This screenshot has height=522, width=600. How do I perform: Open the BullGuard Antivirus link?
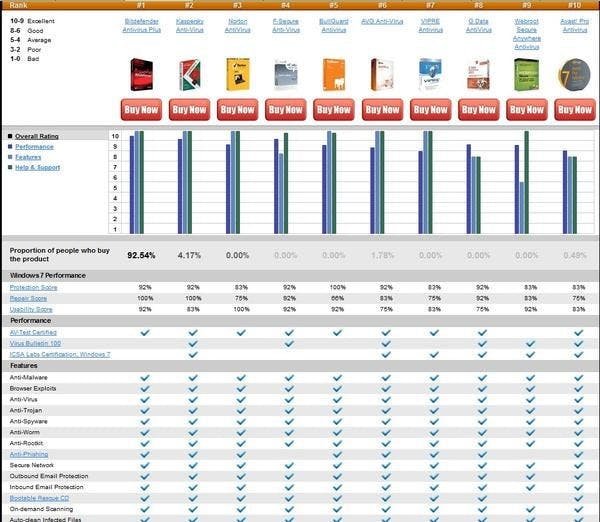[334, 26]
